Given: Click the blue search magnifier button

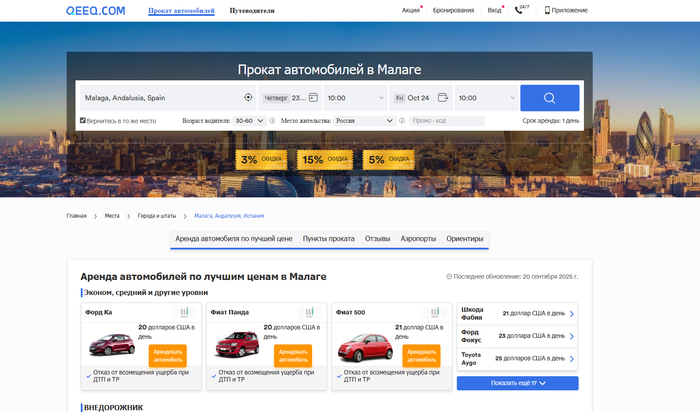Looking at the screenshot, I should tap(549, 98).
